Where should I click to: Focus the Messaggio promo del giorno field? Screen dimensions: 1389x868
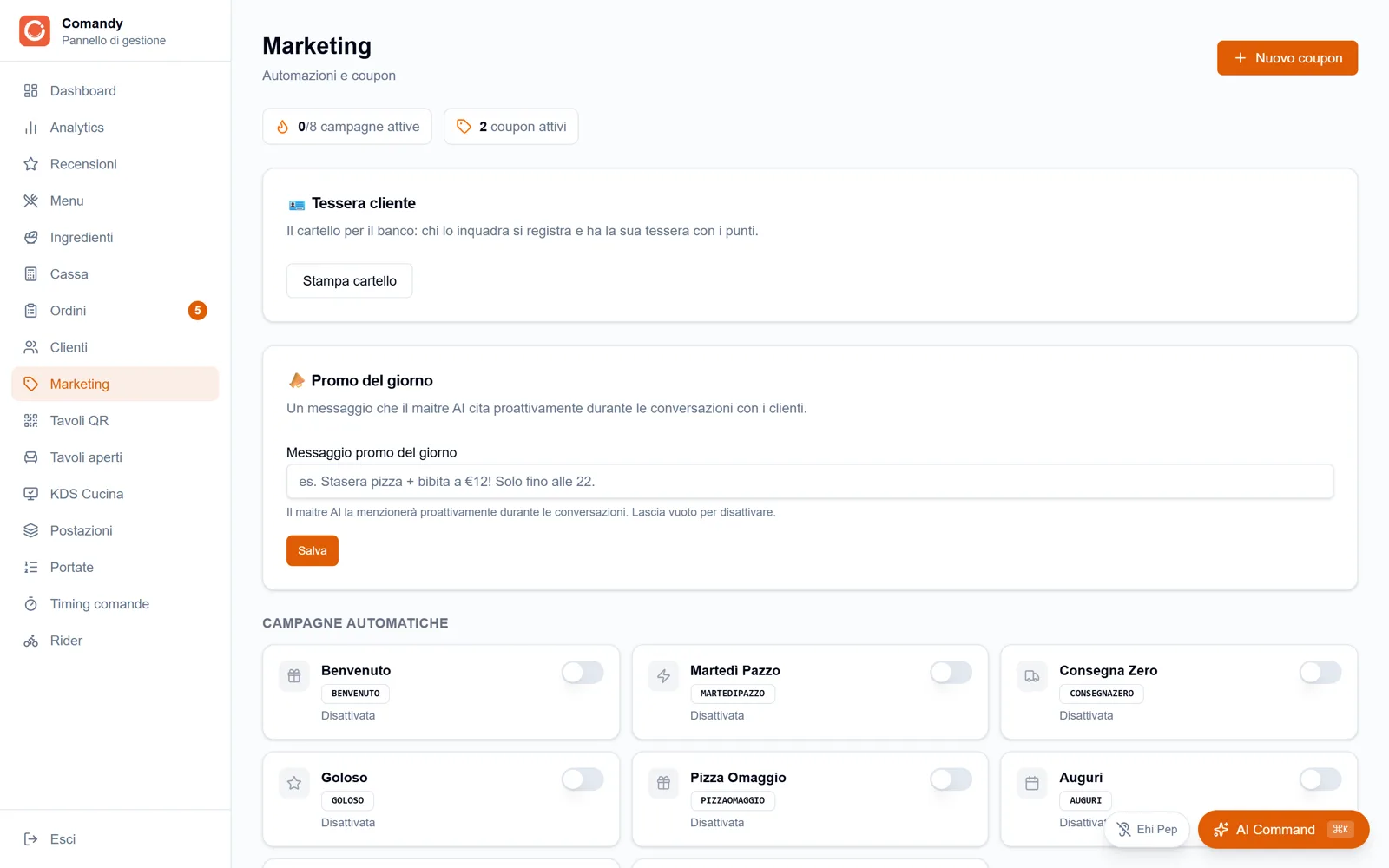click(810, 482)
